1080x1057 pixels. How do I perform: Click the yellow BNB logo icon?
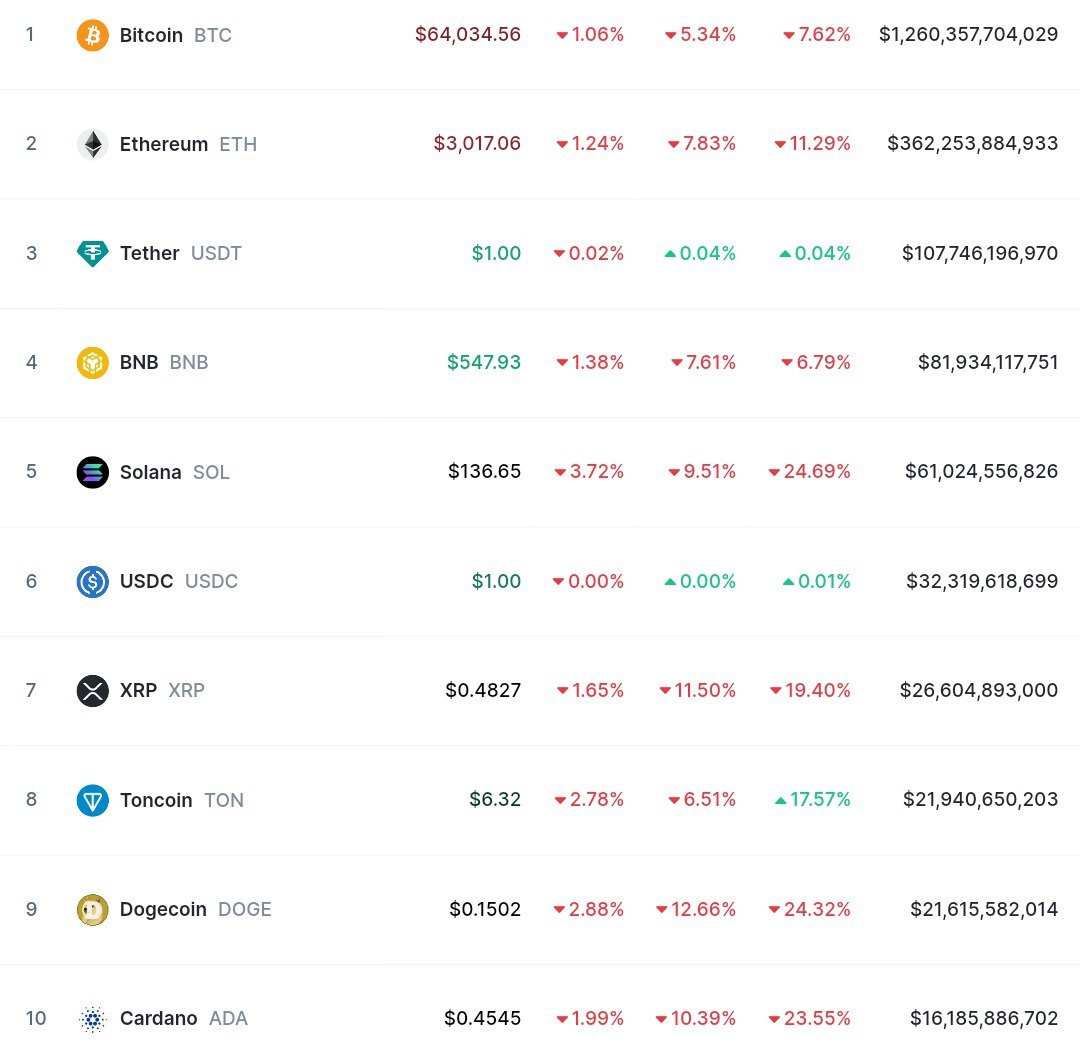93,363
